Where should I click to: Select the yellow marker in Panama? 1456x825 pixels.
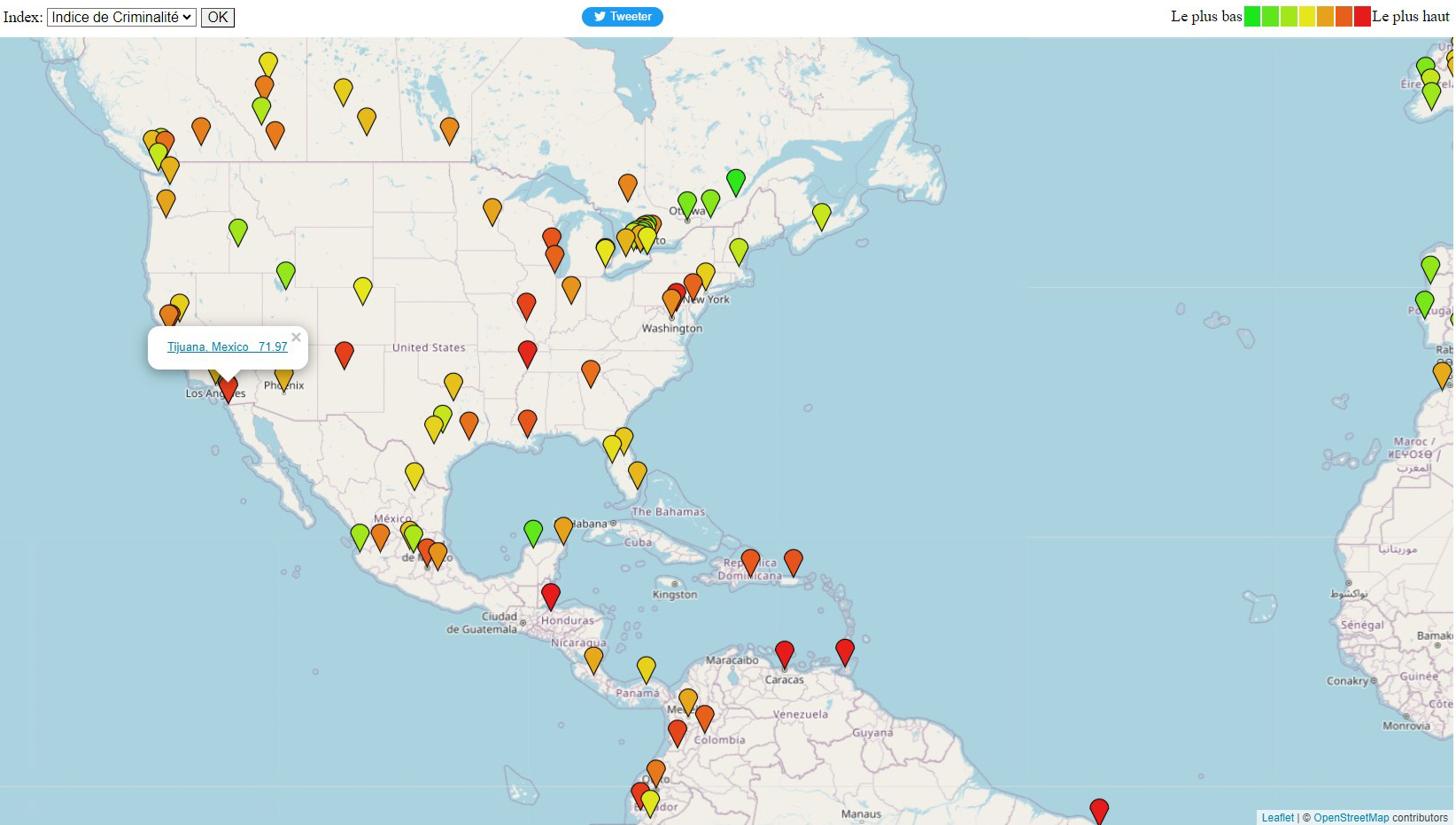(x=647, y=668)
